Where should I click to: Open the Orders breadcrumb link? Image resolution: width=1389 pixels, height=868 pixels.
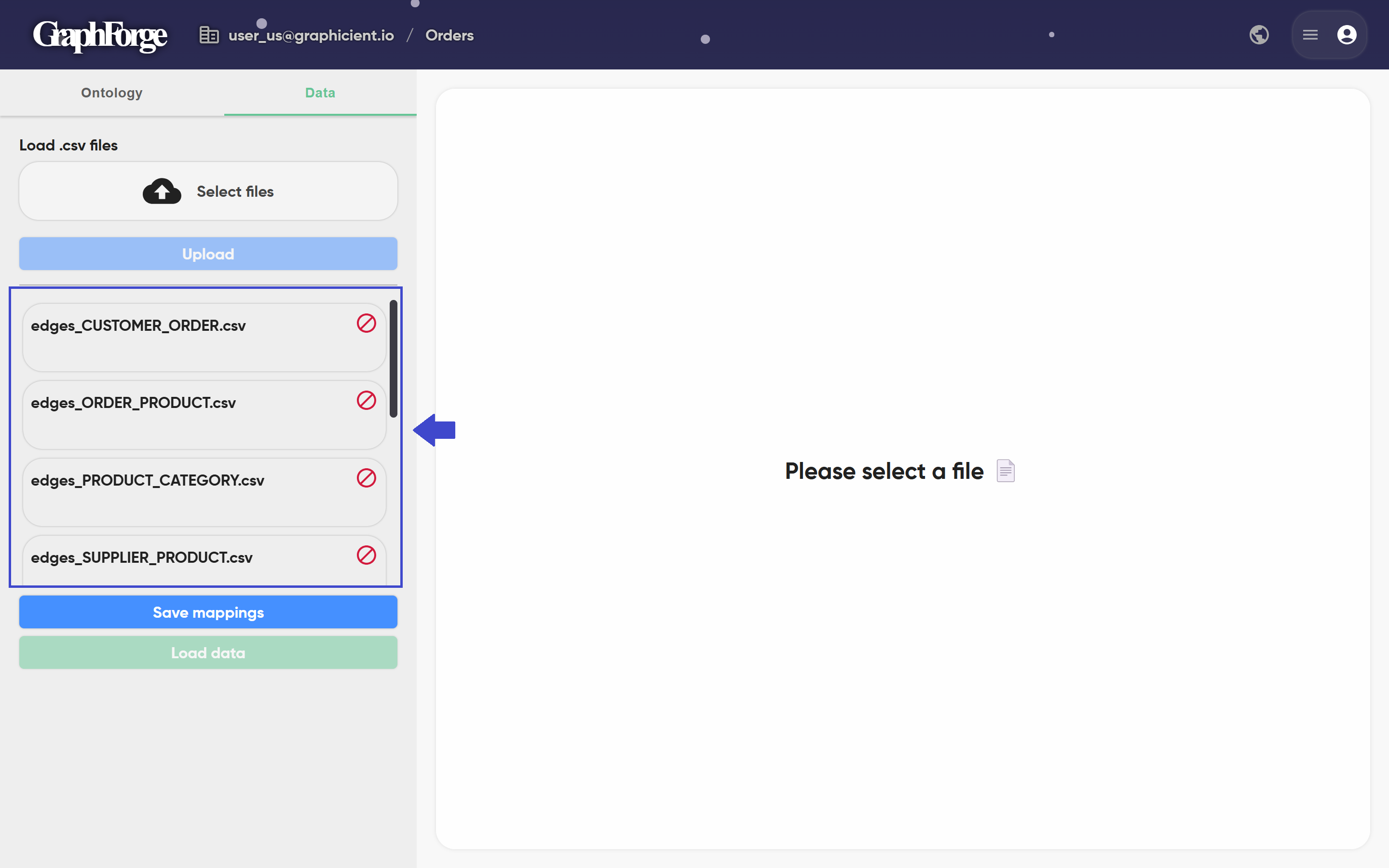tap(449, 36)
